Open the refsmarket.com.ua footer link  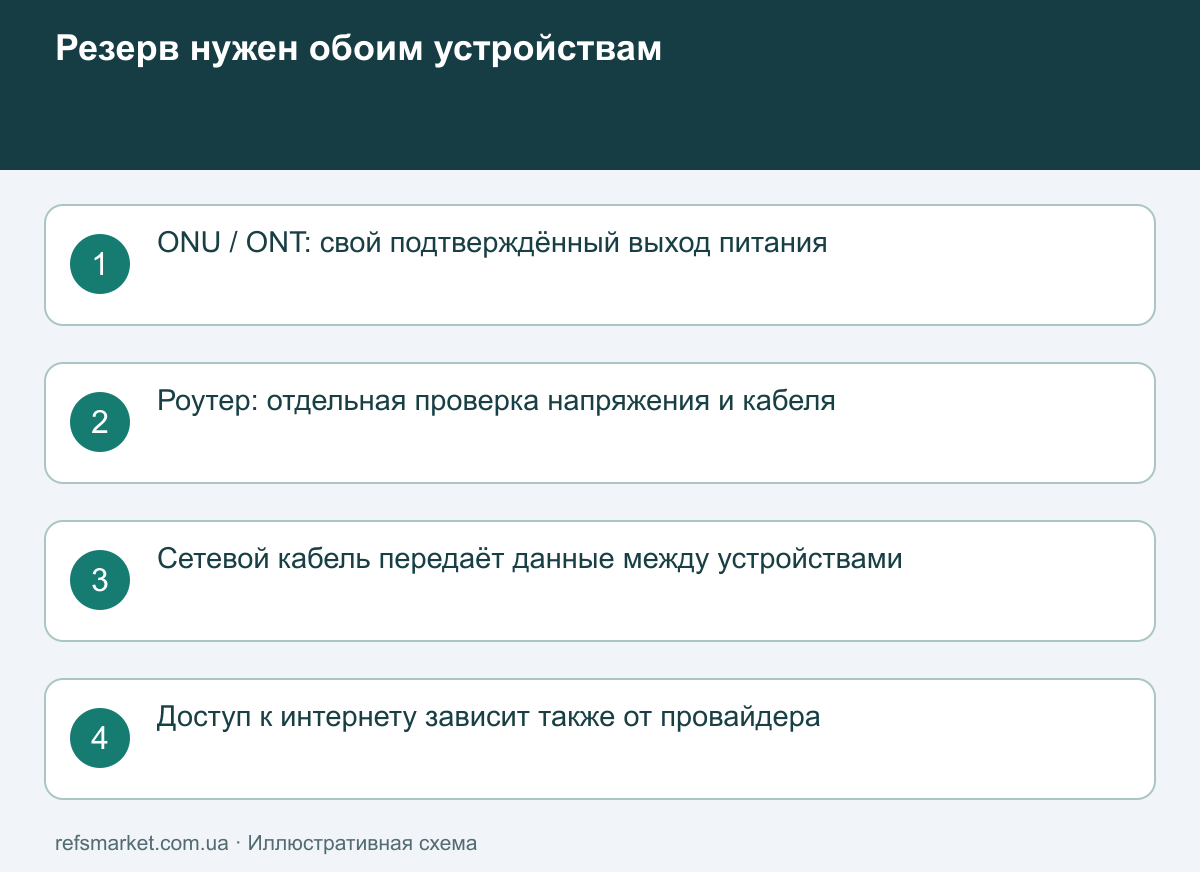pyautogui.click(x=142, y=843)
